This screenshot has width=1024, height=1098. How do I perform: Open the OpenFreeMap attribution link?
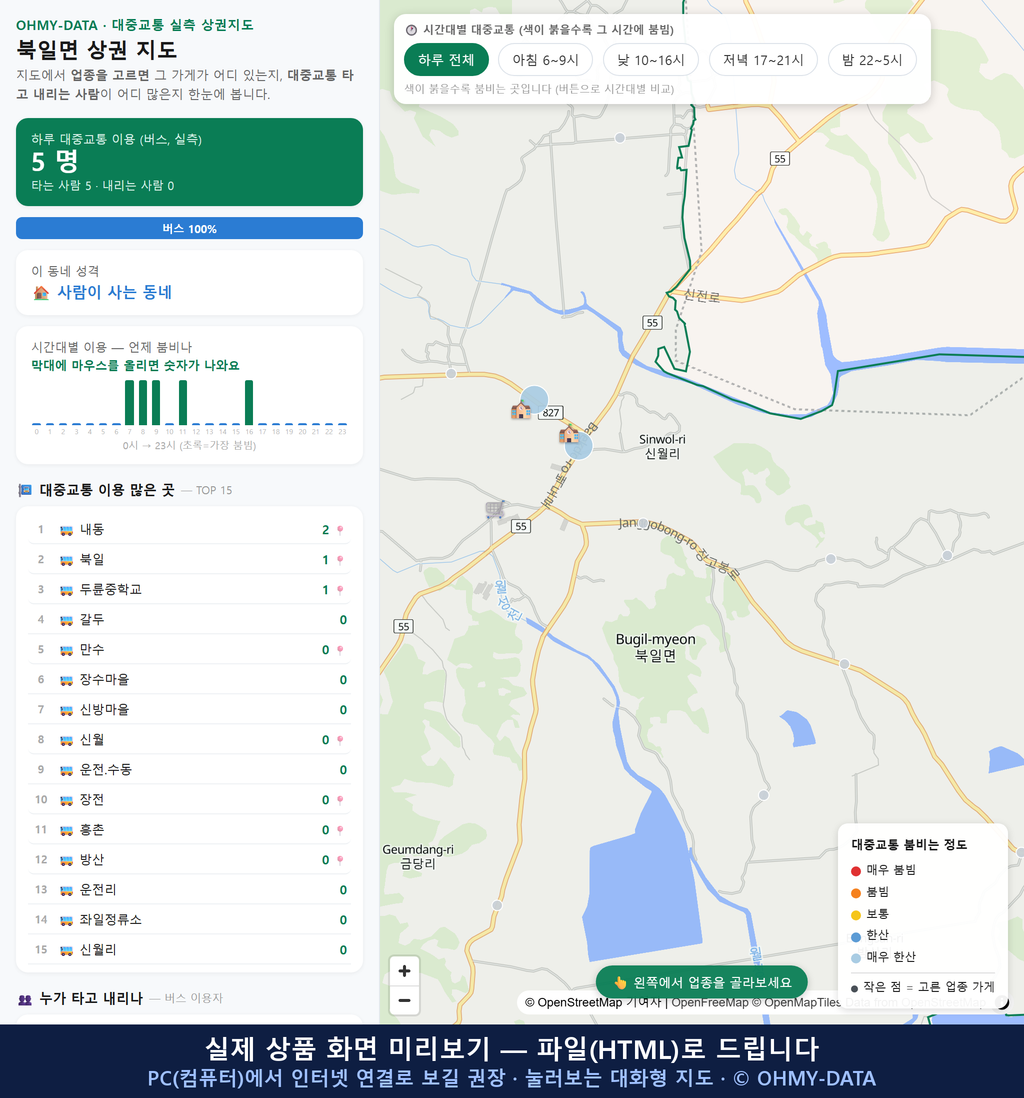pyautogui.click(x=710, y=1002)
